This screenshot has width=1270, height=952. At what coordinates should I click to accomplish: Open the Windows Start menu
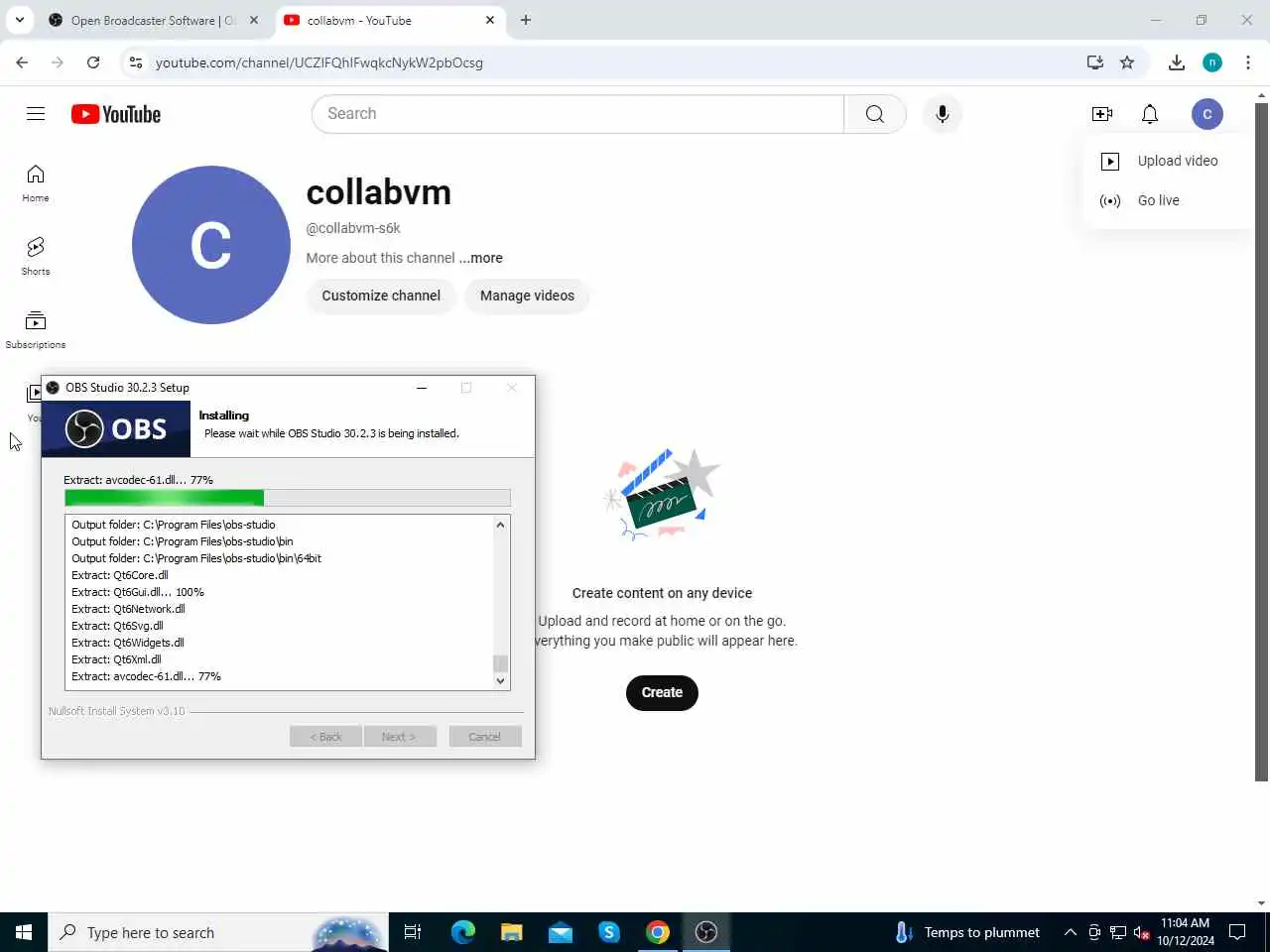[24, 932]
